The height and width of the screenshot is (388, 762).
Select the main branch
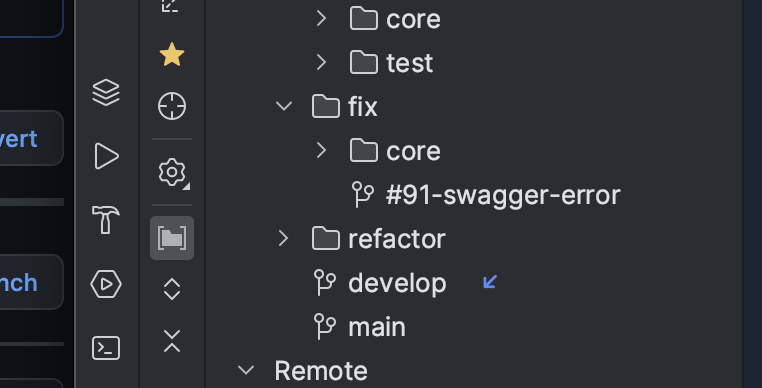(x=377, y=327)
